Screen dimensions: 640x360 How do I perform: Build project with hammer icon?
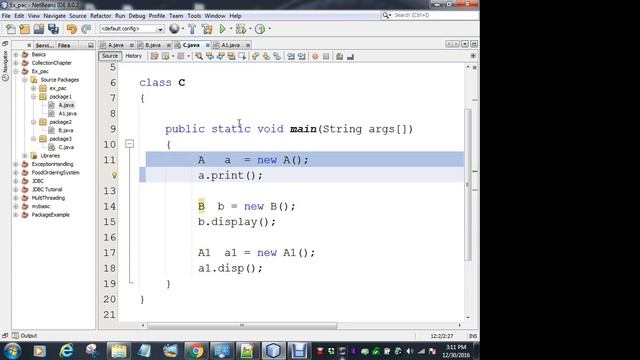(x=192, y=29)
